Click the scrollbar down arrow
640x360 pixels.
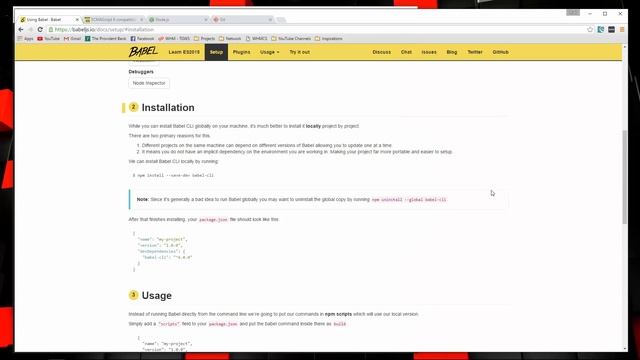click(625, 349)
